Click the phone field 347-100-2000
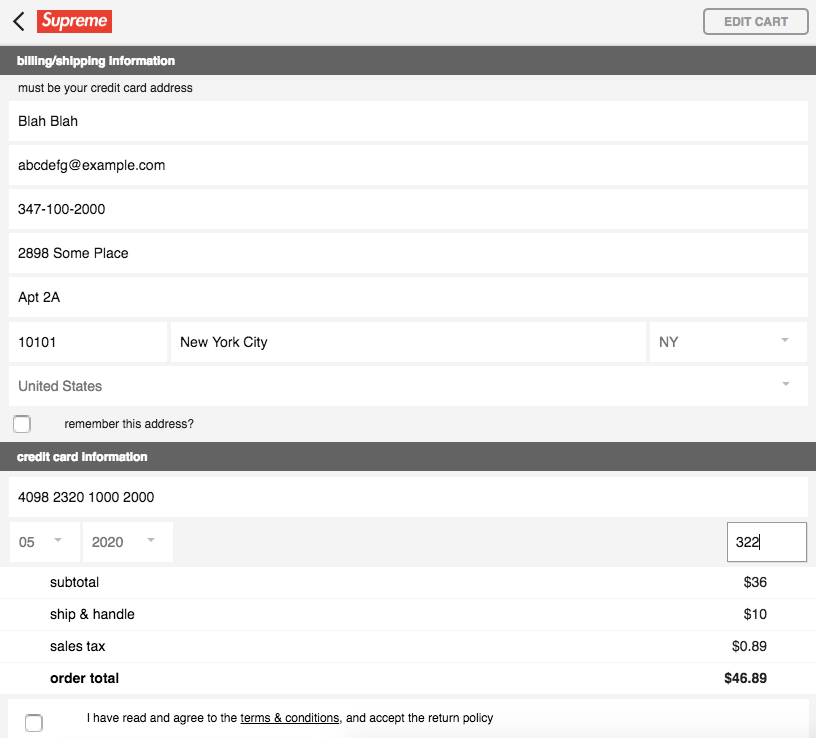The width and height of the screenshot is (816, 738). [408, 209]
